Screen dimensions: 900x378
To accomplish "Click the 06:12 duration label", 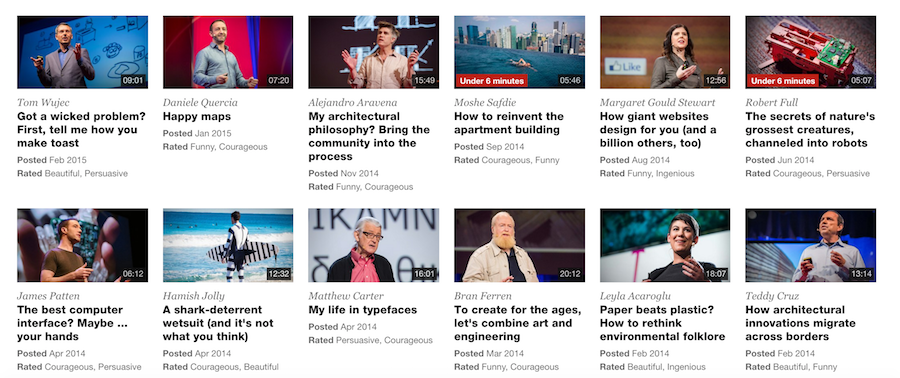I will [133, 274].
